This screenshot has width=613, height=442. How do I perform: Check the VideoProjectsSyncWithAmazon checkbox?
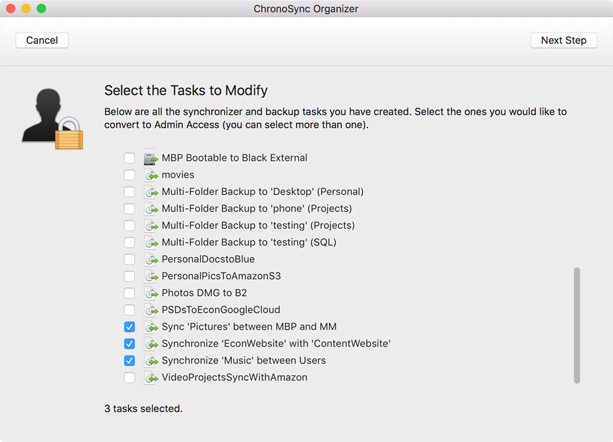[x=129, y=378]
